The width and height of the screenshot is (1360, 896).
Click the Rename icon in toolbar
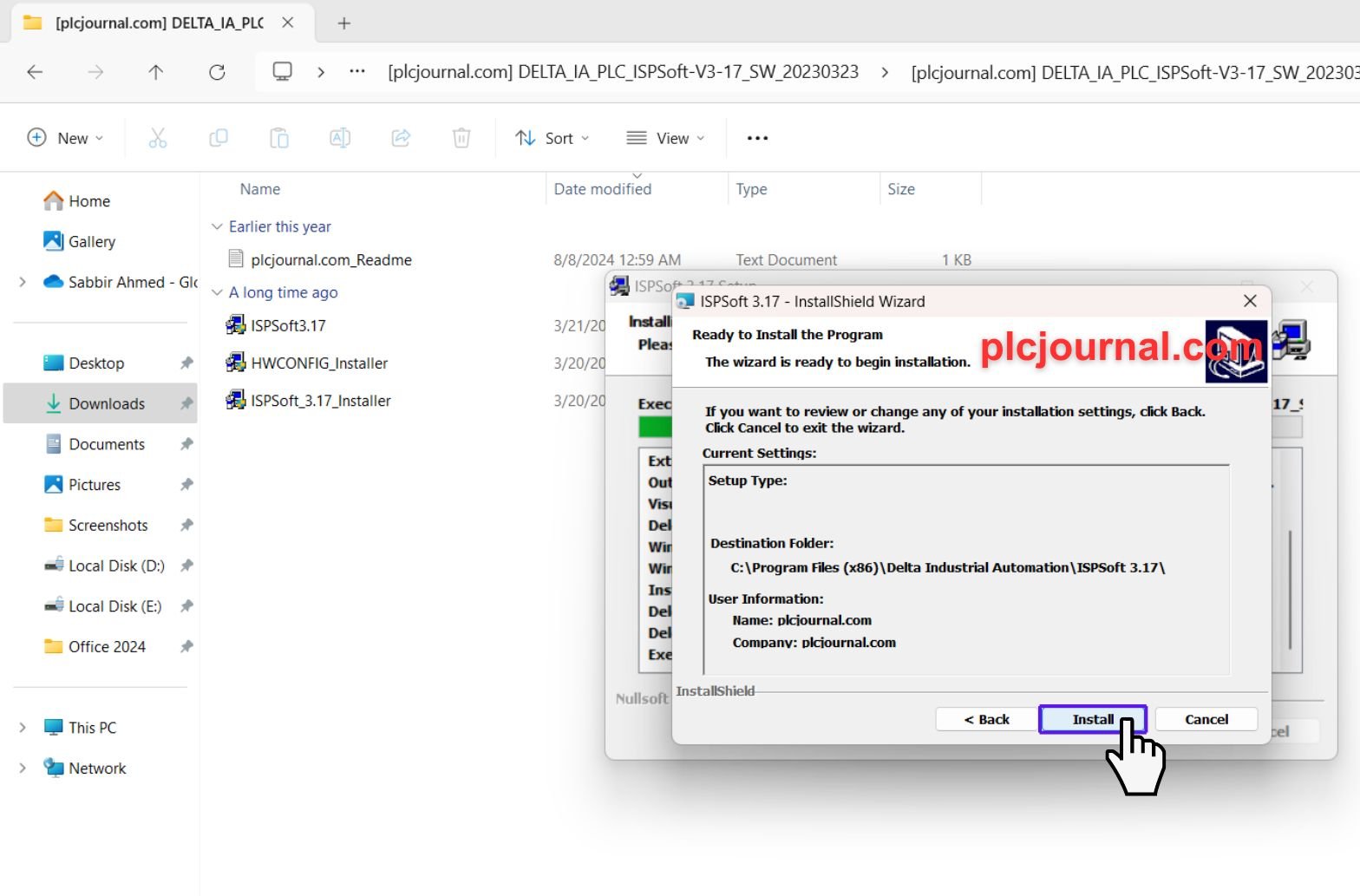(340, 138)
